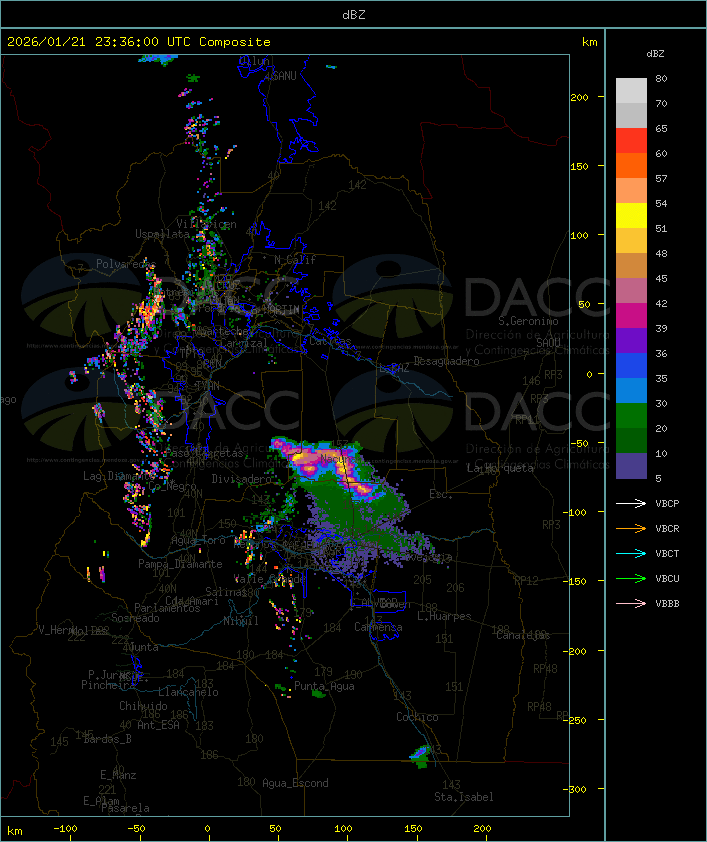
Task: Click the VBCU legend label
Action: 667,578
